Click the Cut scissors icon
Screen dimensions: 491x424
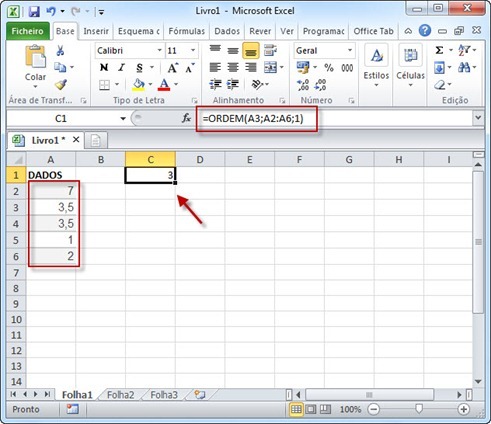60,51
